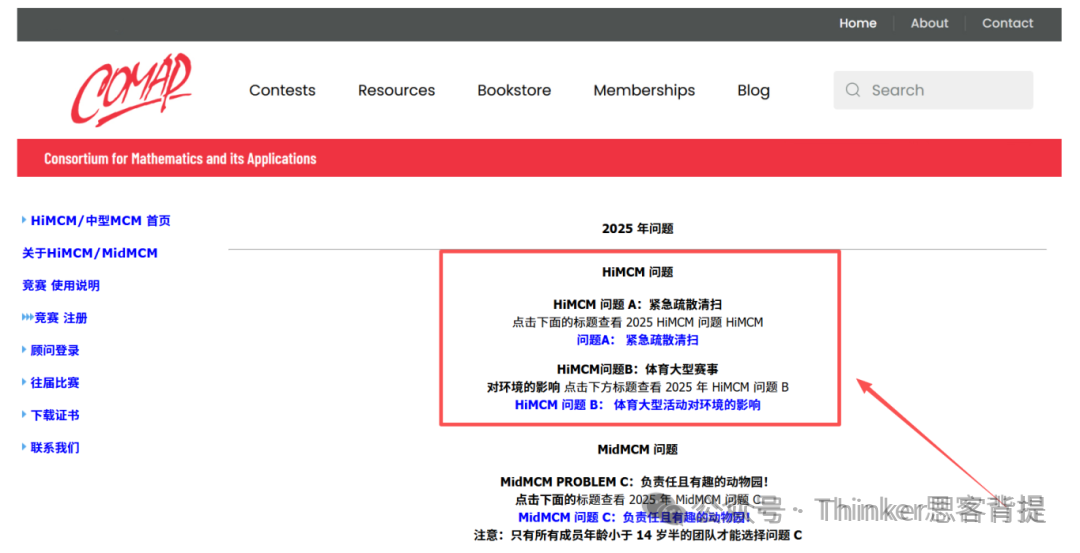Open the About link in top bar

pyautogui.click(x=929, y=23)
